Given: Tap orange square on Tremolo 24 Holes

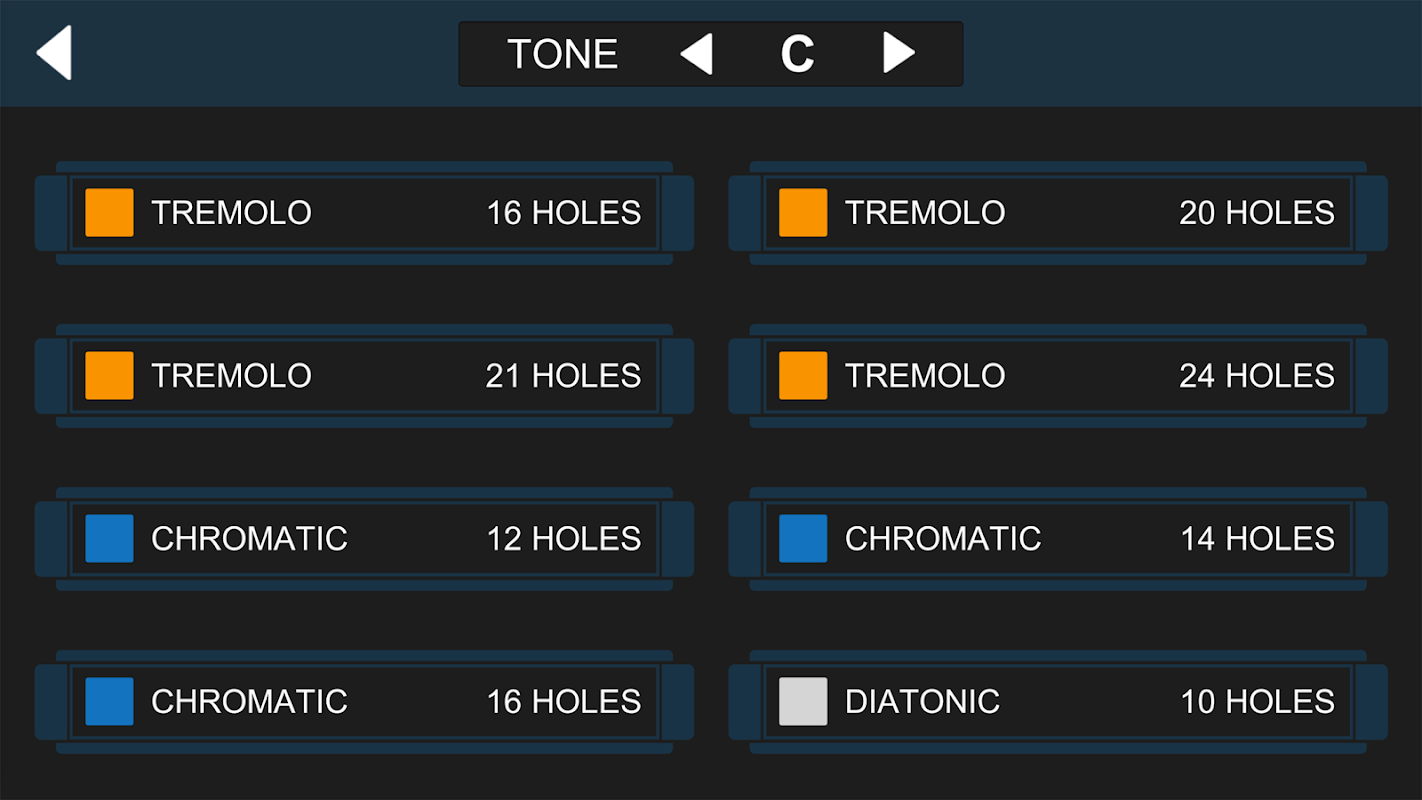Looking at the screenshot, I should coord(803,376).
